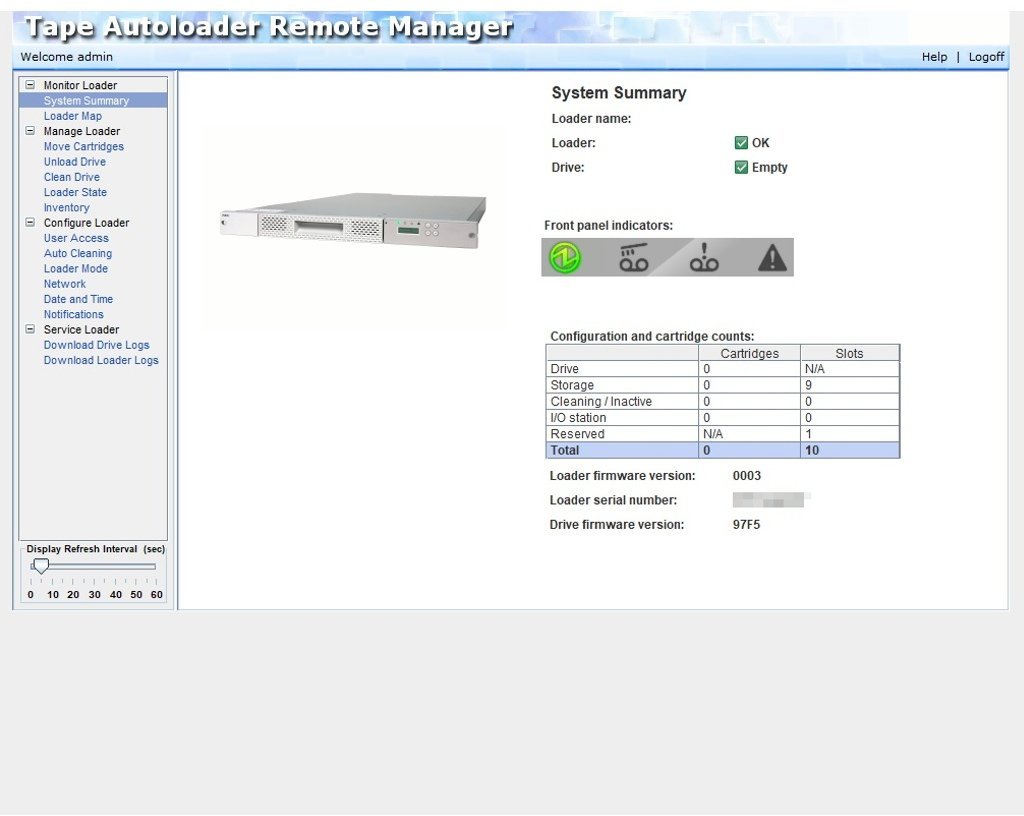
Task: Click the media attention tape indicator icon
Action: click(x=704, y=258)
